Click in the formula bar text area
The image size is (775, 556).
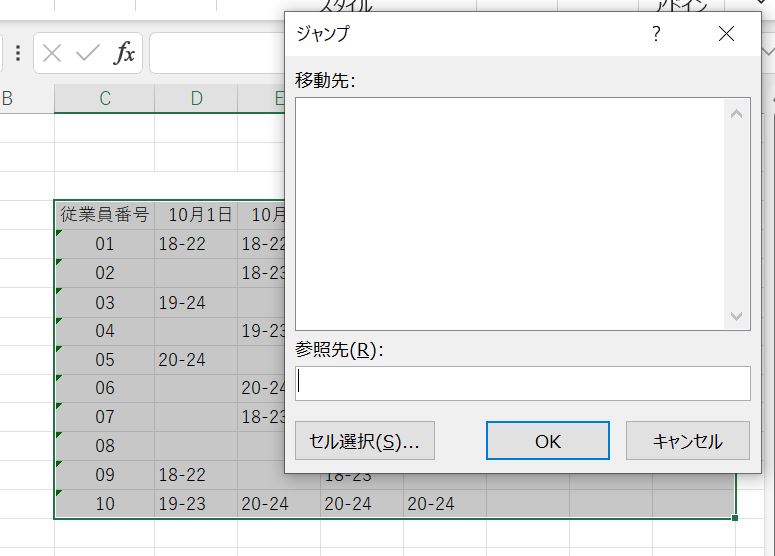click(x=215, y=54)
